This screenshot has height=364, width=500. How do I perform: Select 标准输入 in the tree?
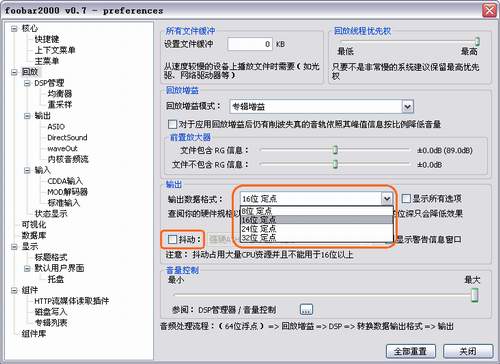64,203
